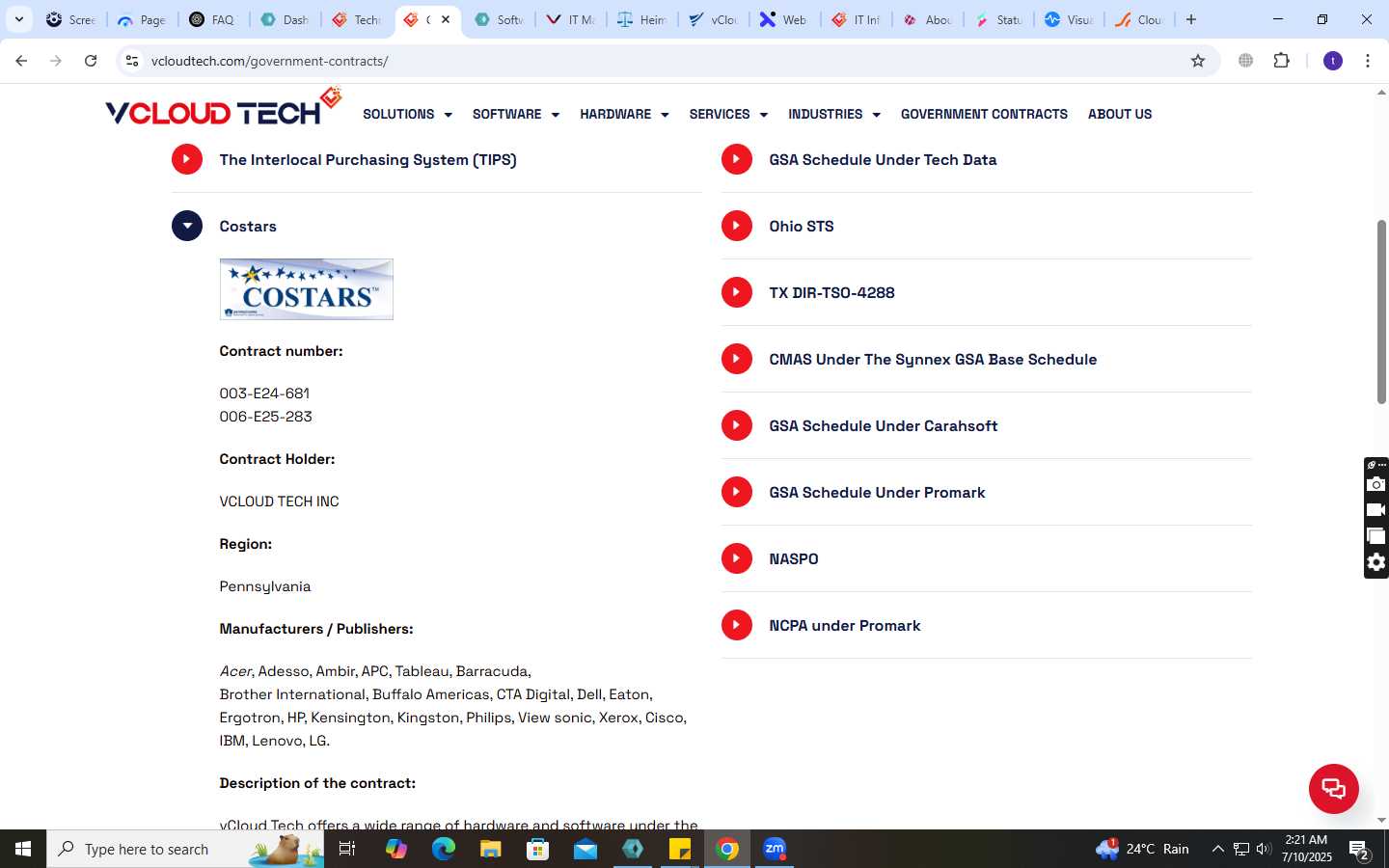Open Microsoft Store from taskbar
Screen dimensions: 1389x868
click(537, 849)
